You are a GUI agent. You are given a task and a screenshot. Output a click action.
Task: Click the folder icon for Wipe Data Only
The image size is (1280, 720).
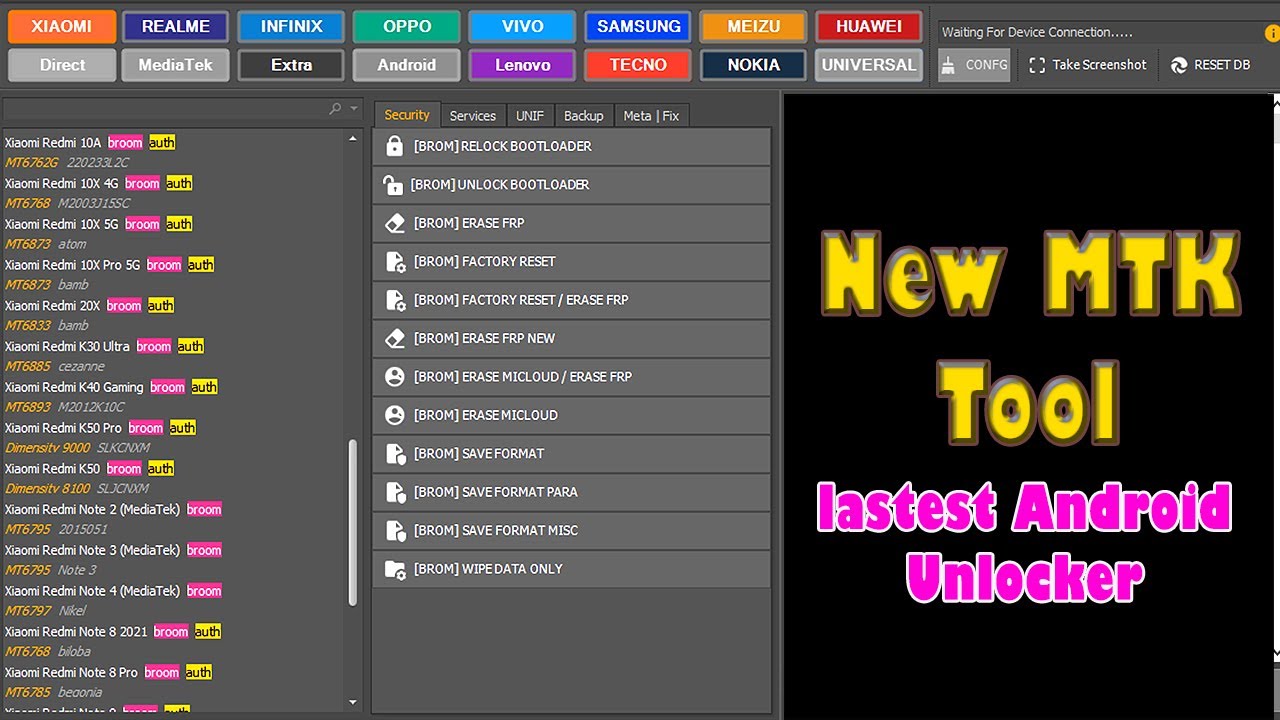395,569
